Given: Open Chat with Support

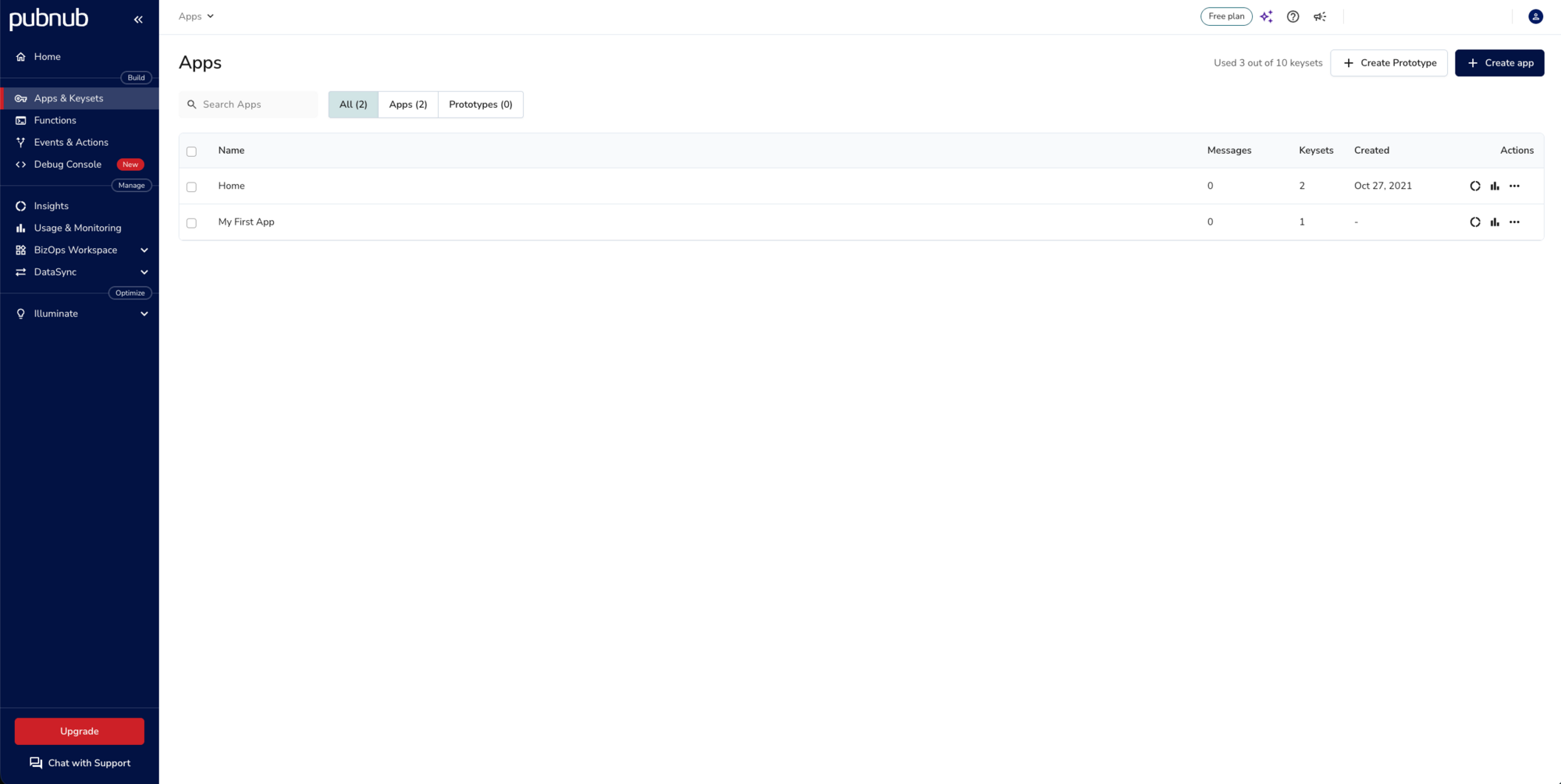Looking at the screenshot, I should tap(80, 763).
